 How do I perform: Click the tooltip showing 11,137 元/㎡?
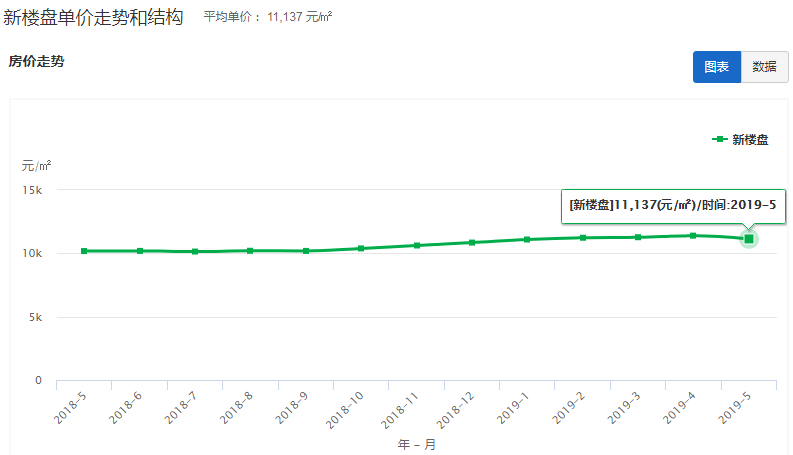tap(673, 206)
